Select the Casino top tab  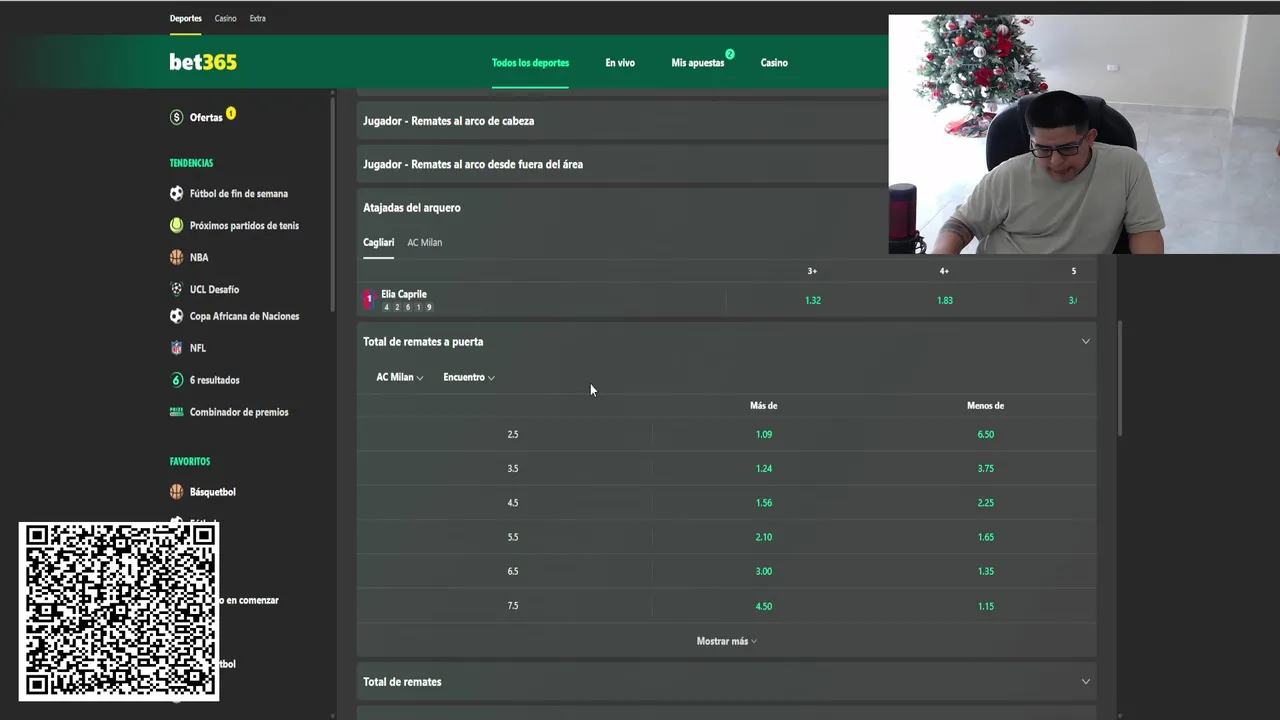pyautogui.click(x=226, y=18)
